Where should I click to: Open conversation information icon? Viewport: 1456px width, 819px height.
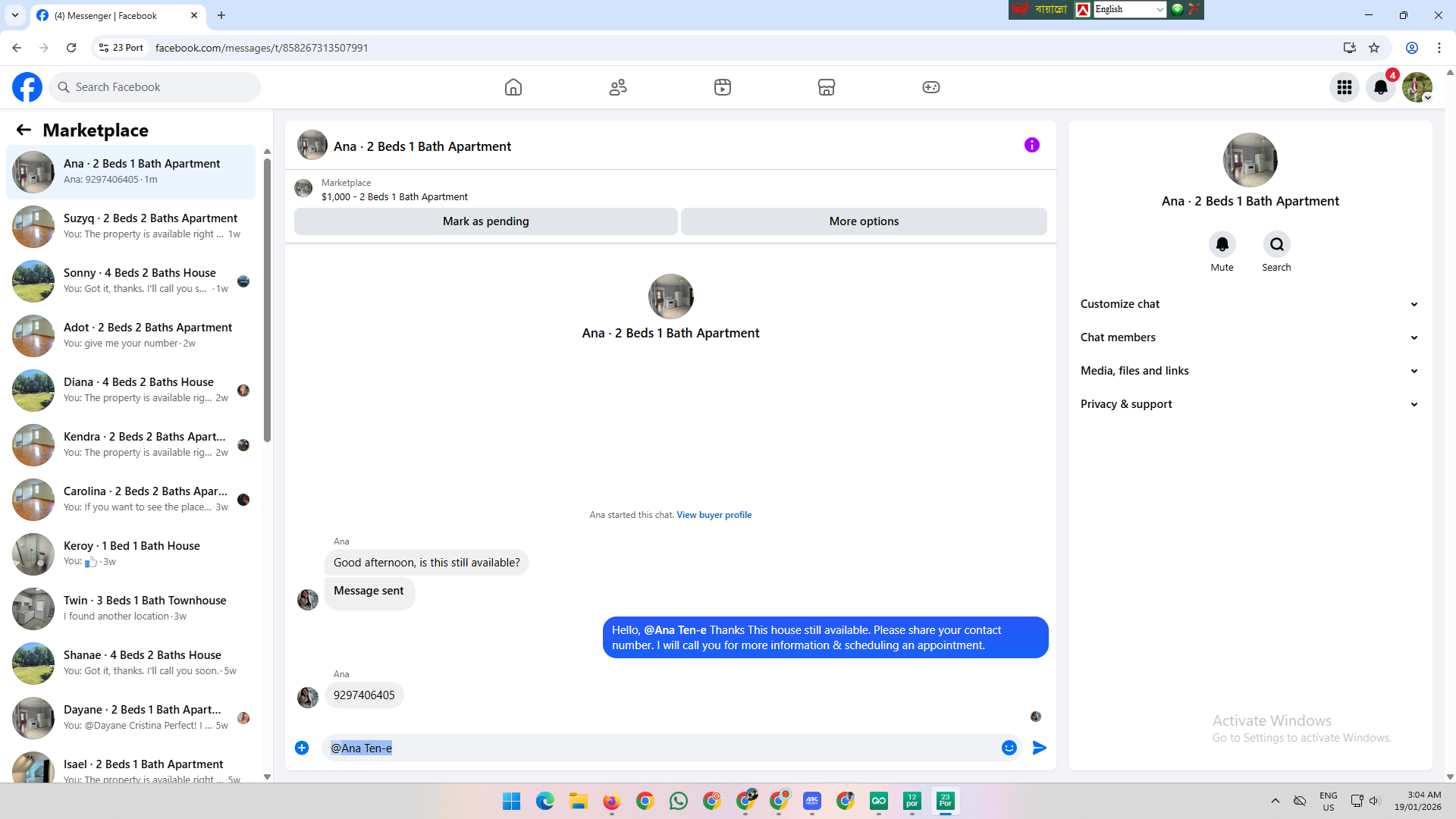(1032, 145)
